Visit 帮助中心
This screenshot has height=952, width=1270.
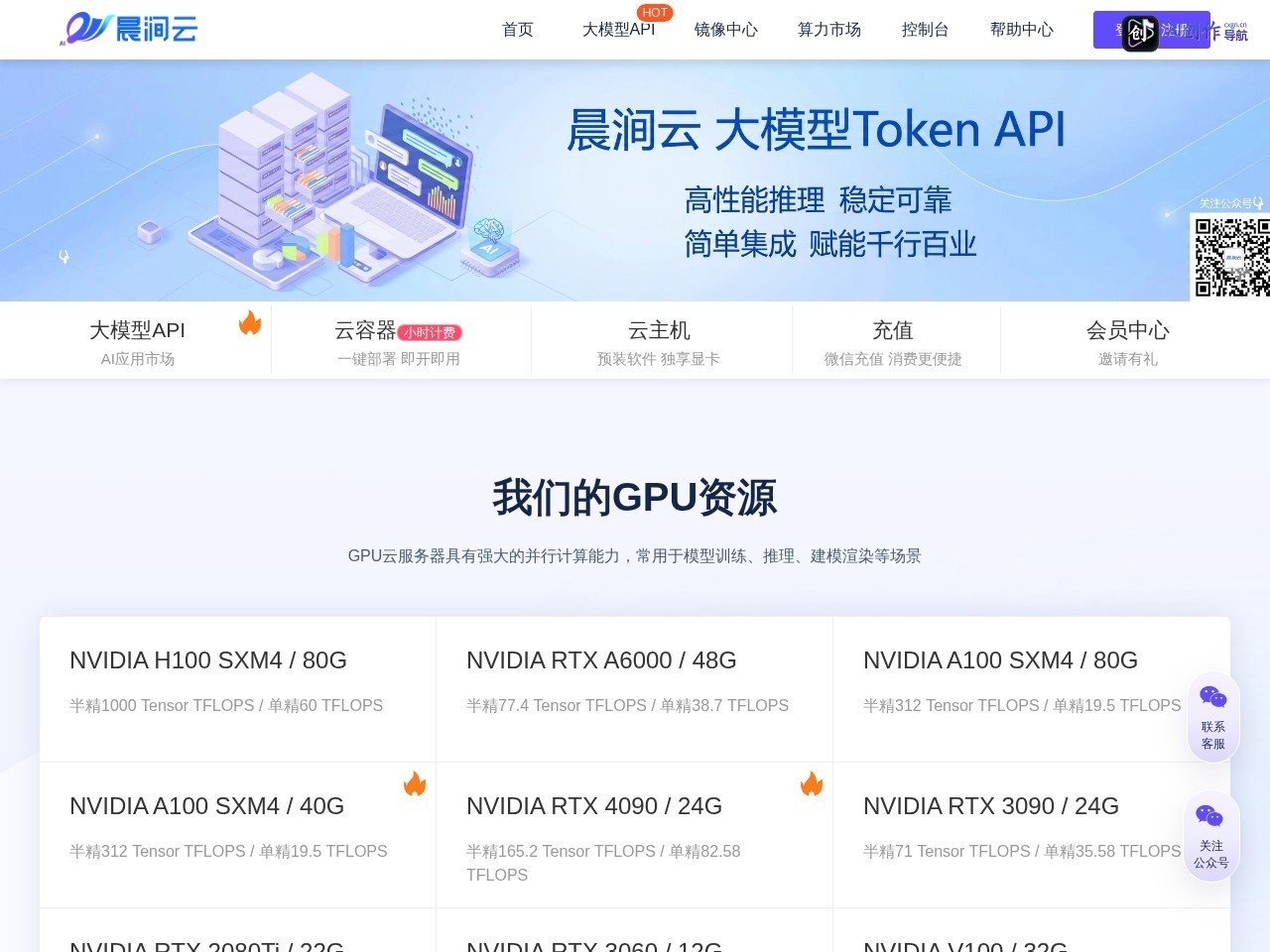1022,30
